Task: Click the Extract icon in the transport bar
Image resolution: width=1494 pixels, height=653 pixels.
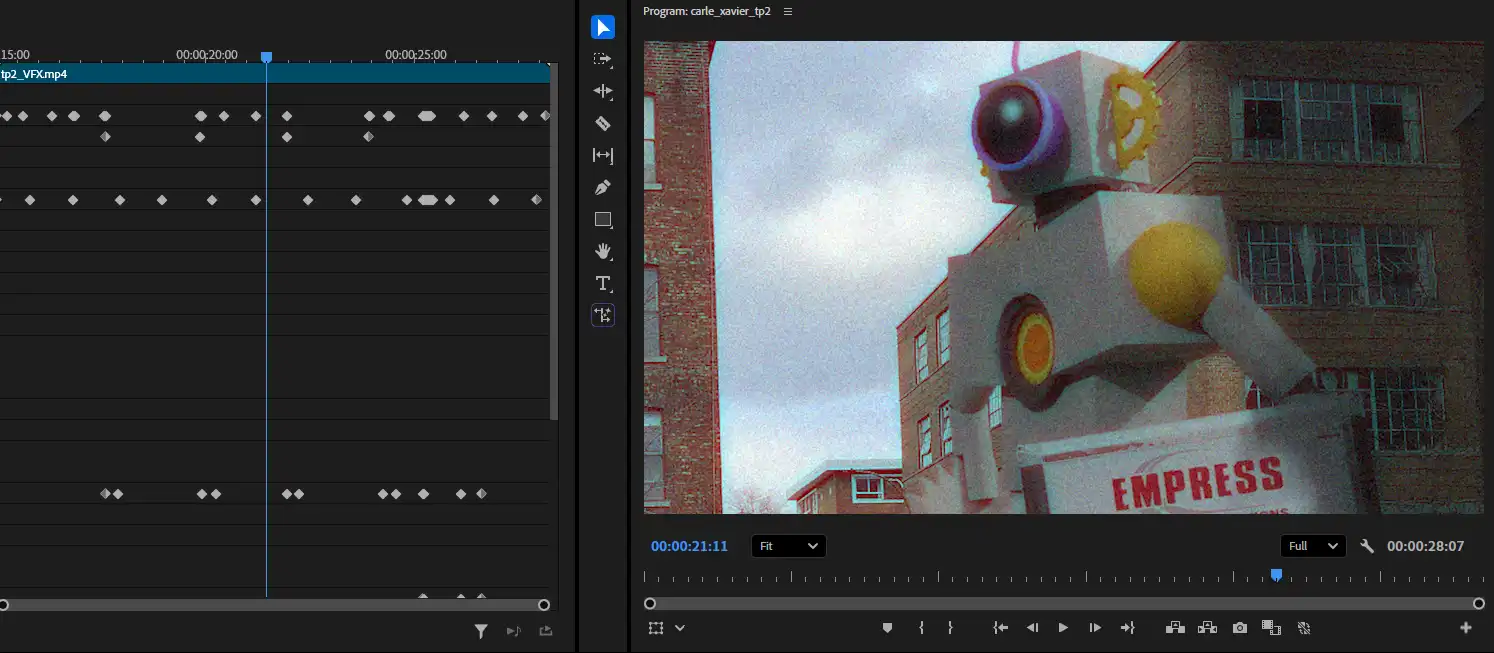Action: 1207,627
